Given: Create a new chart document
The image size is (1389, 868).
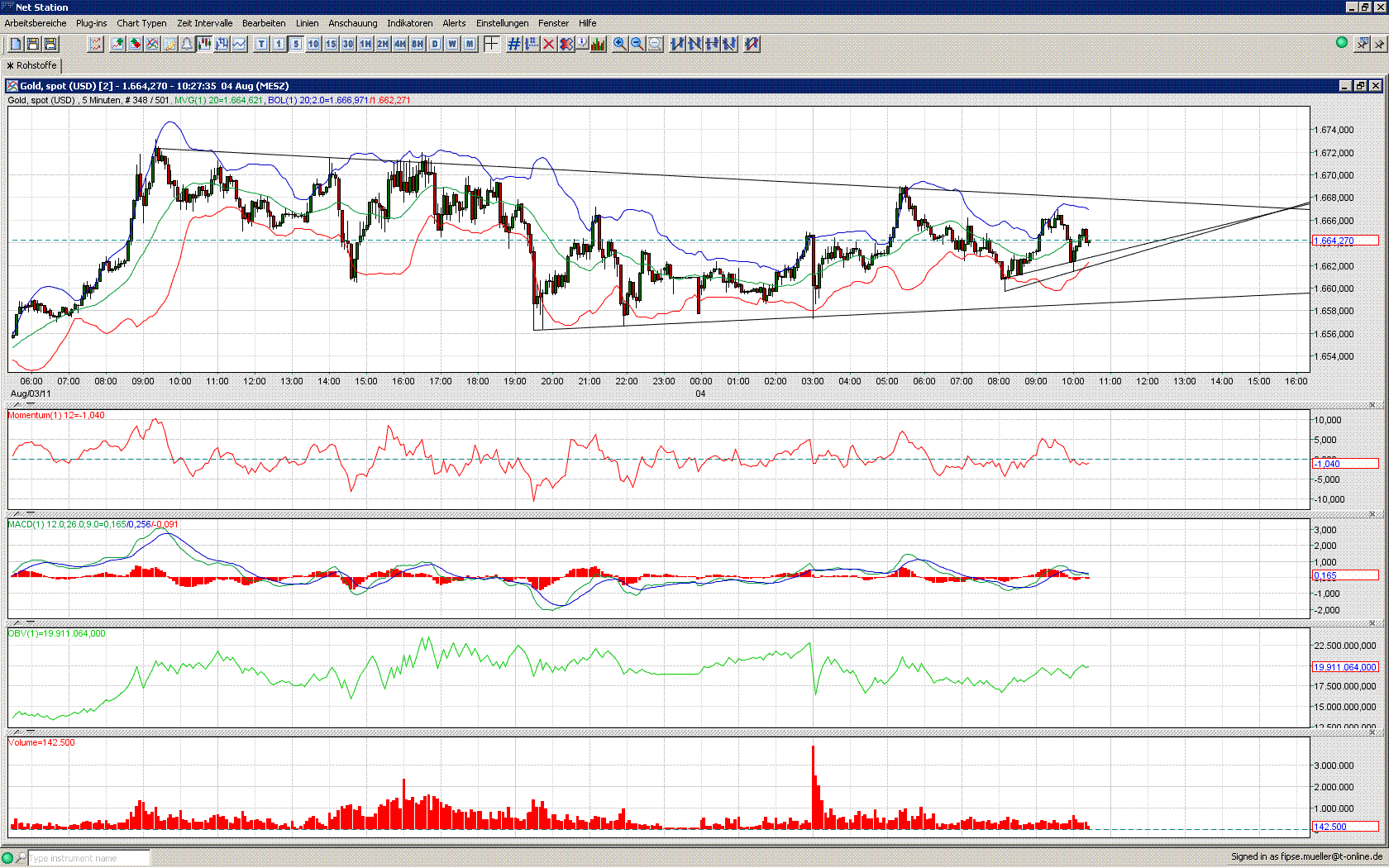Looking at the screenshot, I should pyautogui.click(x=16, y=44).
